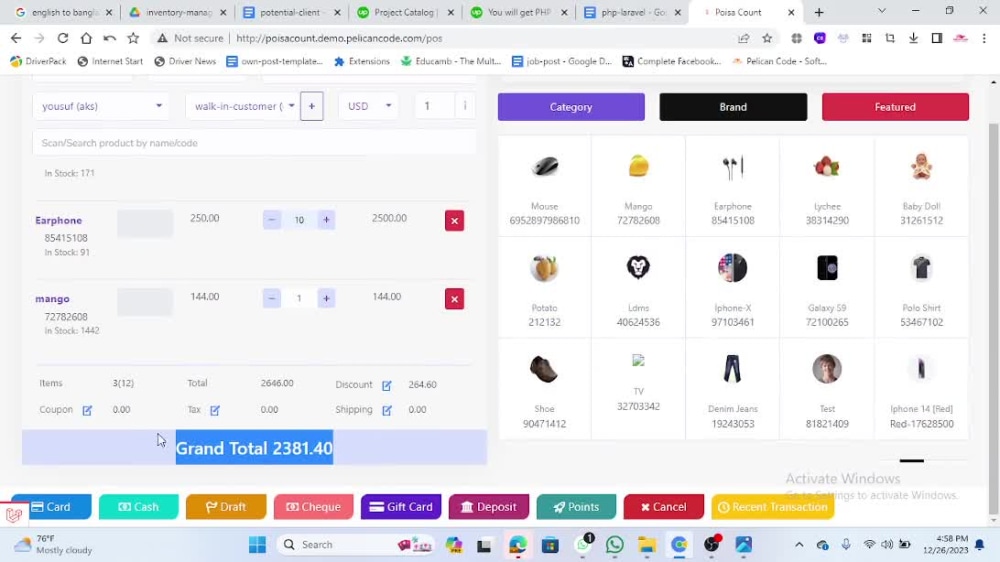1000x562 pixels.
Task: Switch to potential-client browser tab
Action: 293,12
